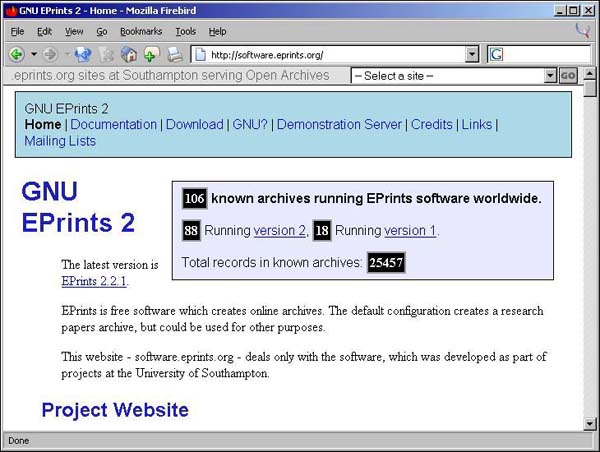
Task: Click the 88 counter badge
Action: click(x=191, y=230)
